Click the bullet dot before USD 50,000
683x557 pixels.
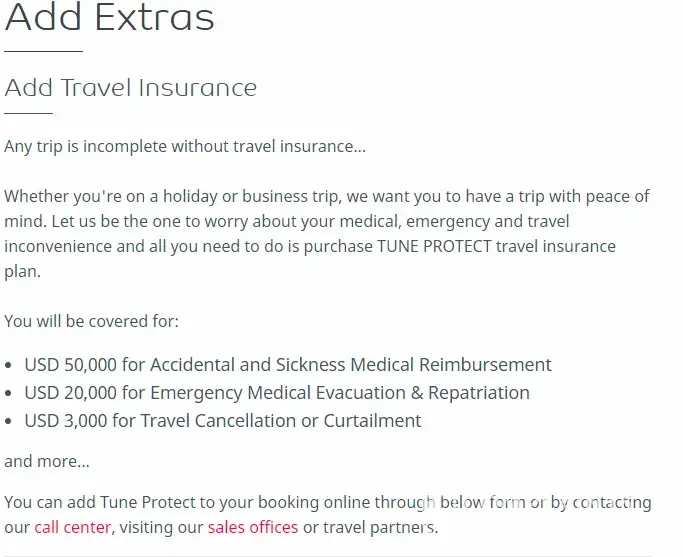pyautogui.click(x=10, y=366)
